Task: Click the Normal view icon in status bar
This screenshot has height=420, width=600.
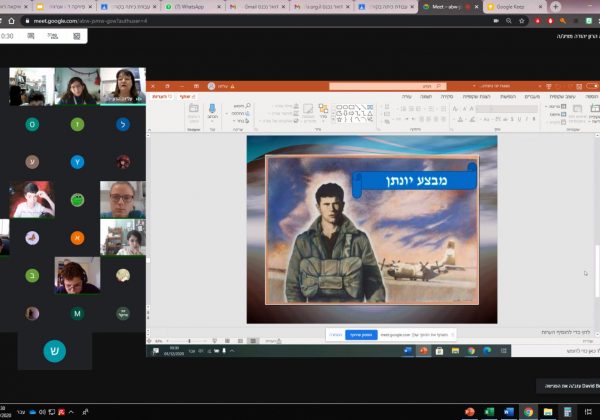Action: (x=253, y=340)
